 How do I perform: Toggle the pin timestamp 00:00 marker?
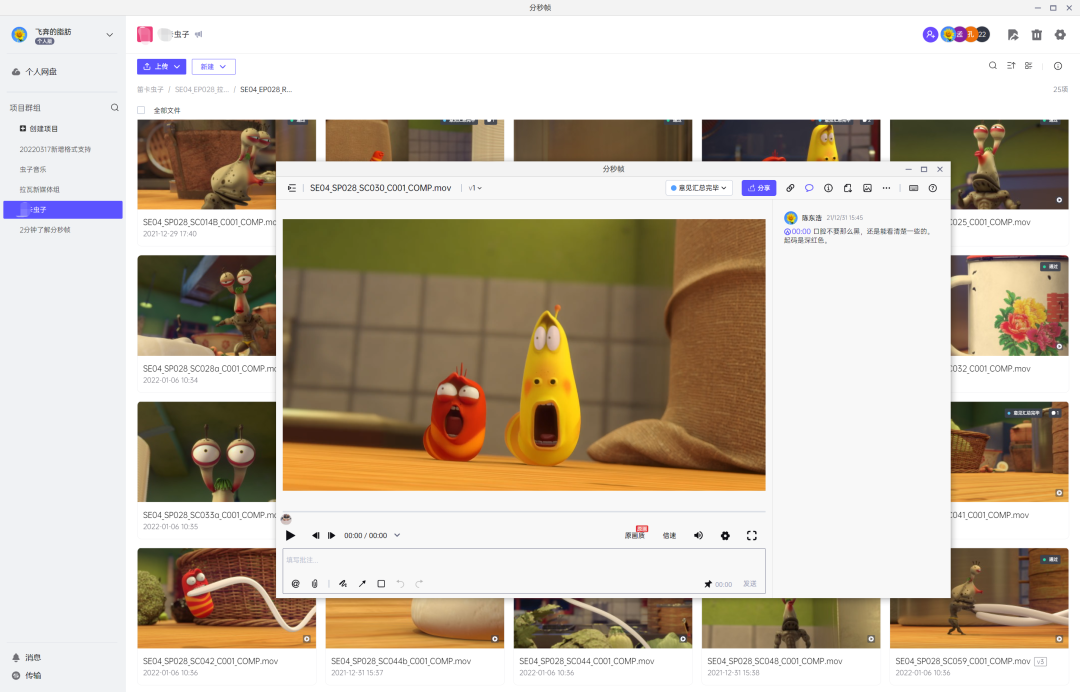pos(718,584)
